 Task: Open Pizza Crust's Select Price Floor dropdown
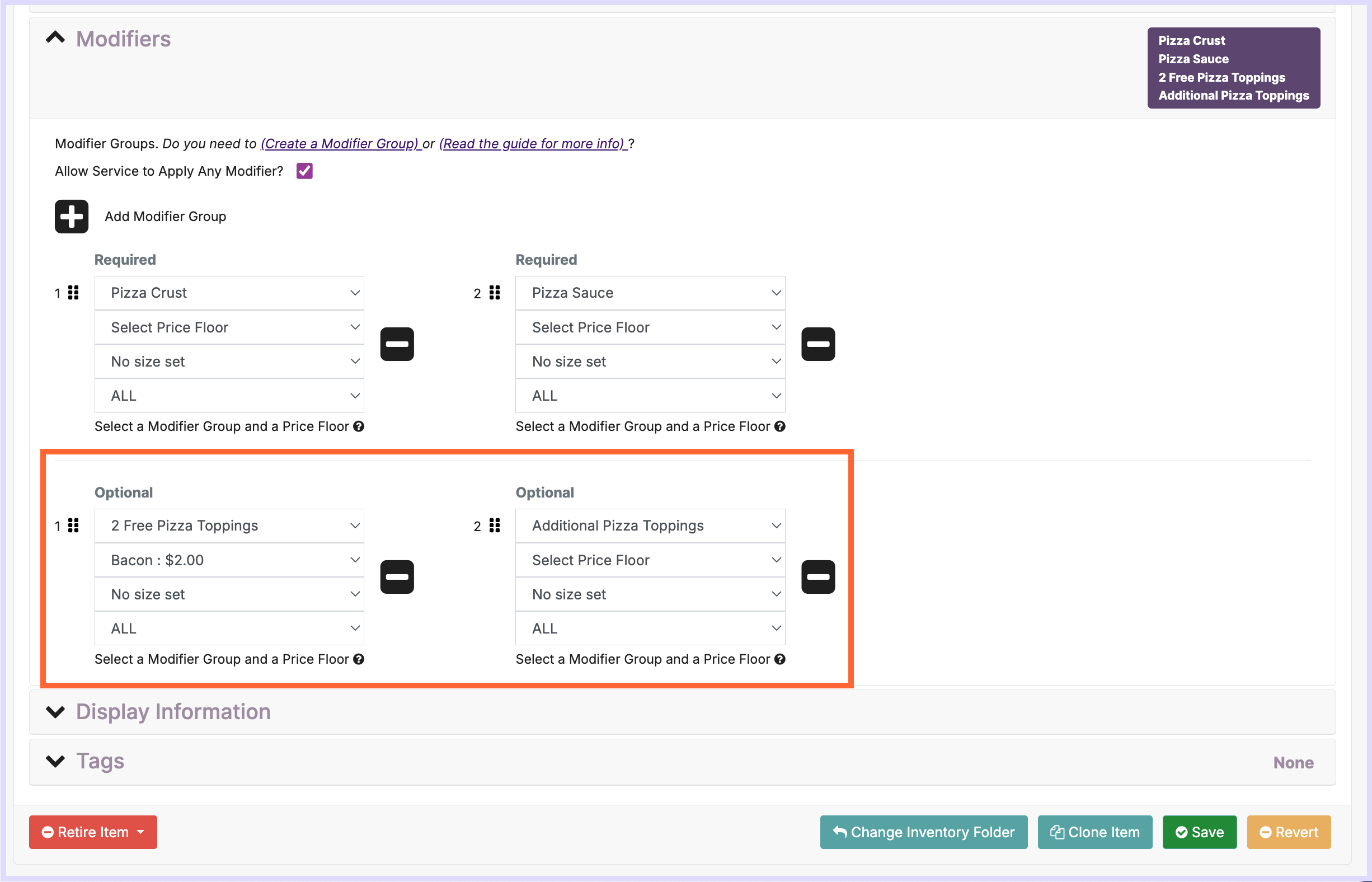coord(229,327)
